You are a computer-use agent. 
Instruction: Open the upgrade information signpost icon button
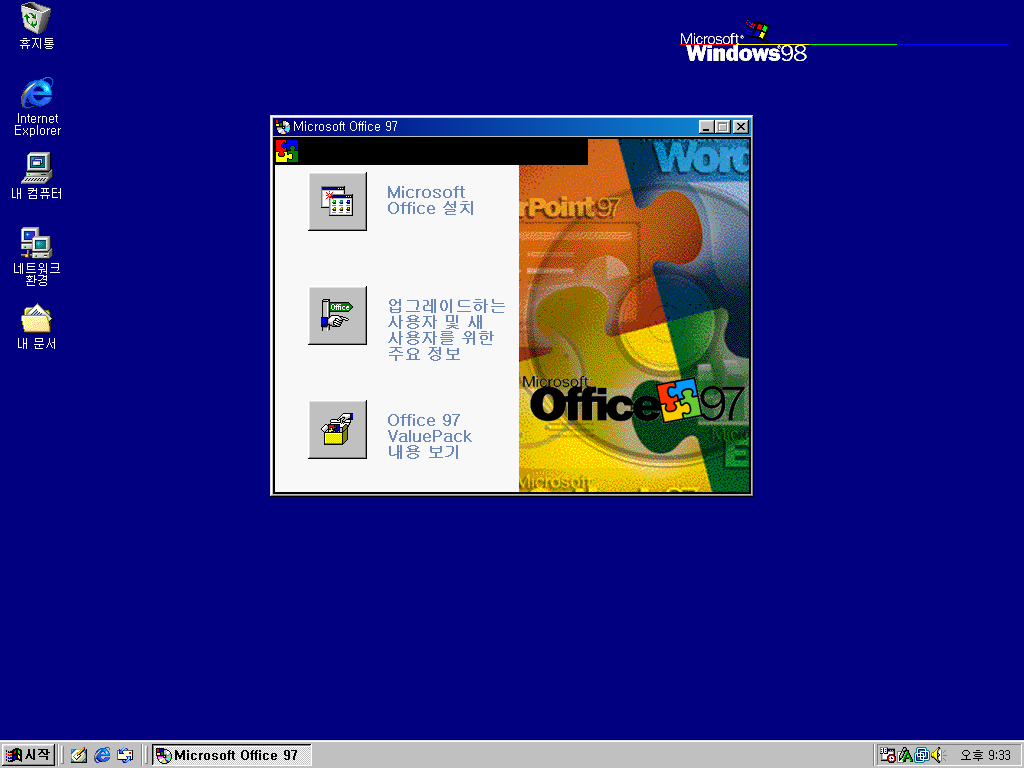(337, 315)
